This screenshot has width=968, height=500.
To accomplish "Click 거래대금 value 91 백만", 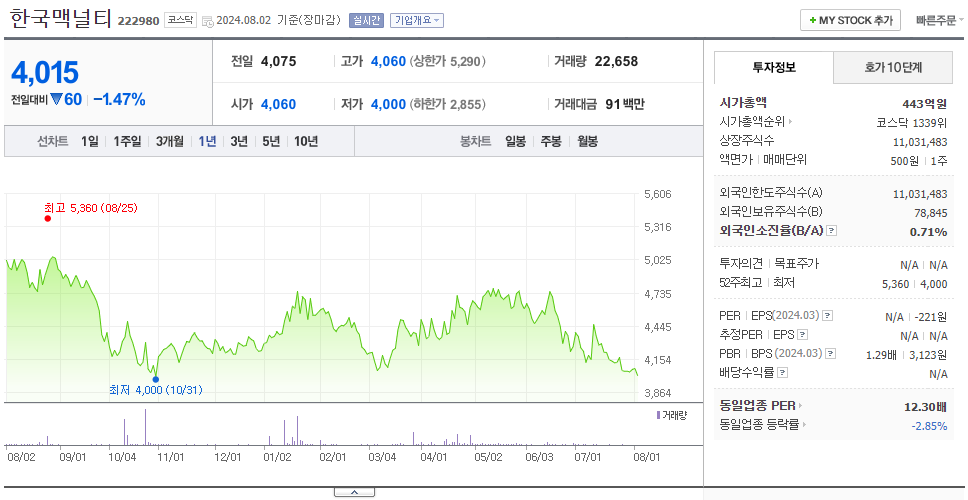I will pyautogui.click(x=625, y=104).
